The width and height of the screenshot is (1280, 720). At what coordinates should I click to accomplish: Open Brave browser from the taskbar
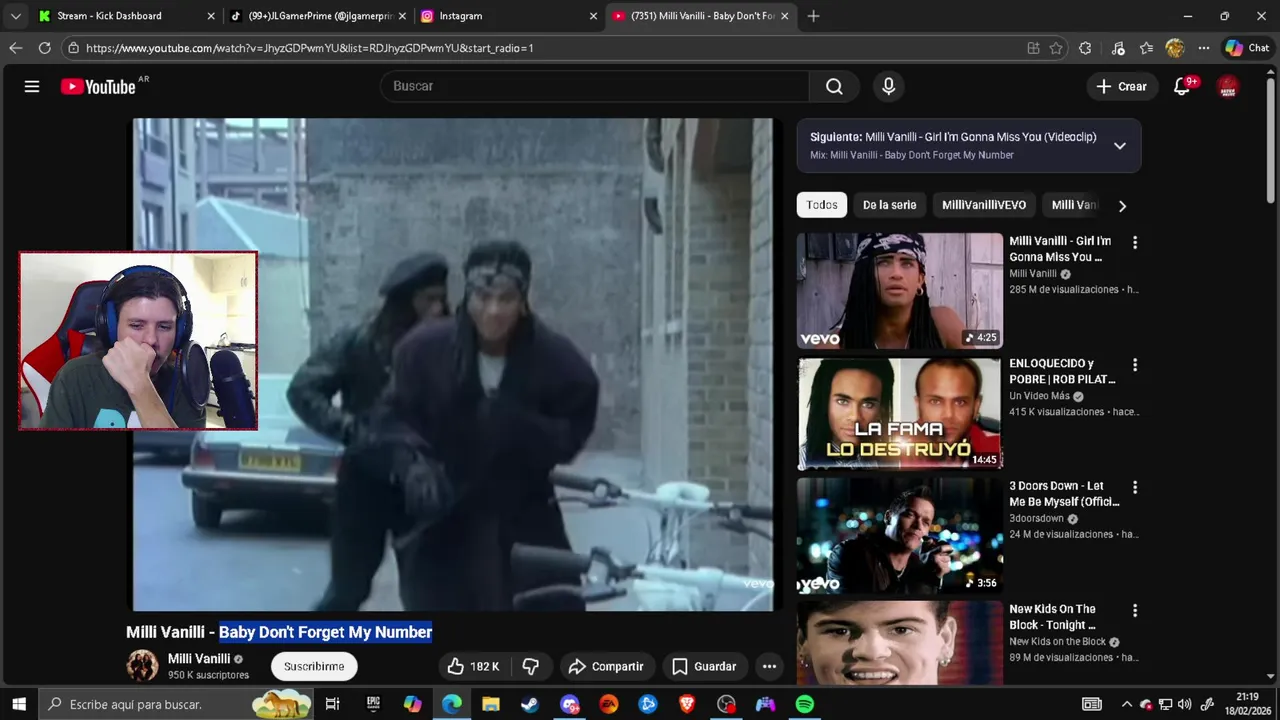[687, 704]
